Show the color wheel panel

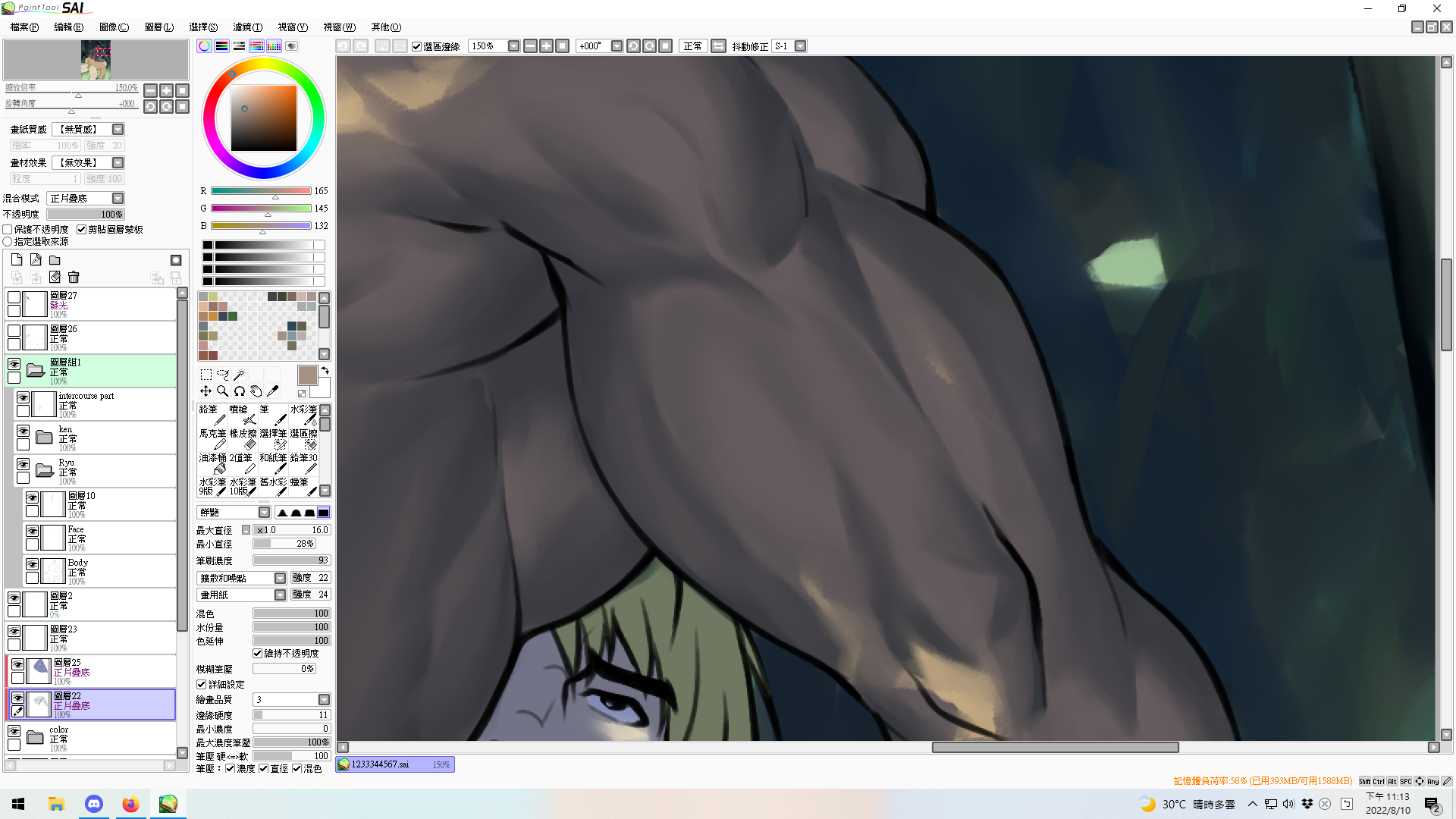205,46
